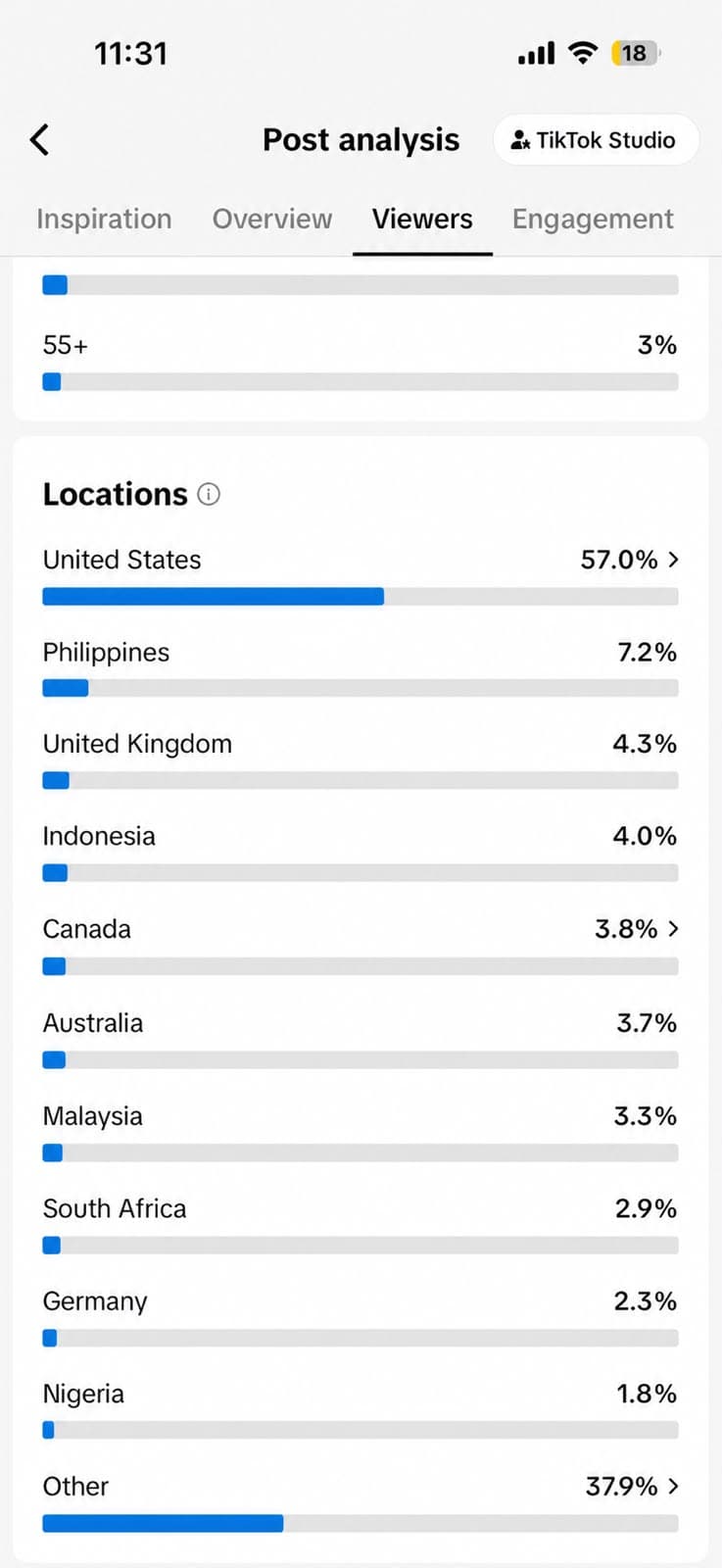Tap the Philippines location row label
Viewport: 722px width, 1568px height.
pos(106,653)
